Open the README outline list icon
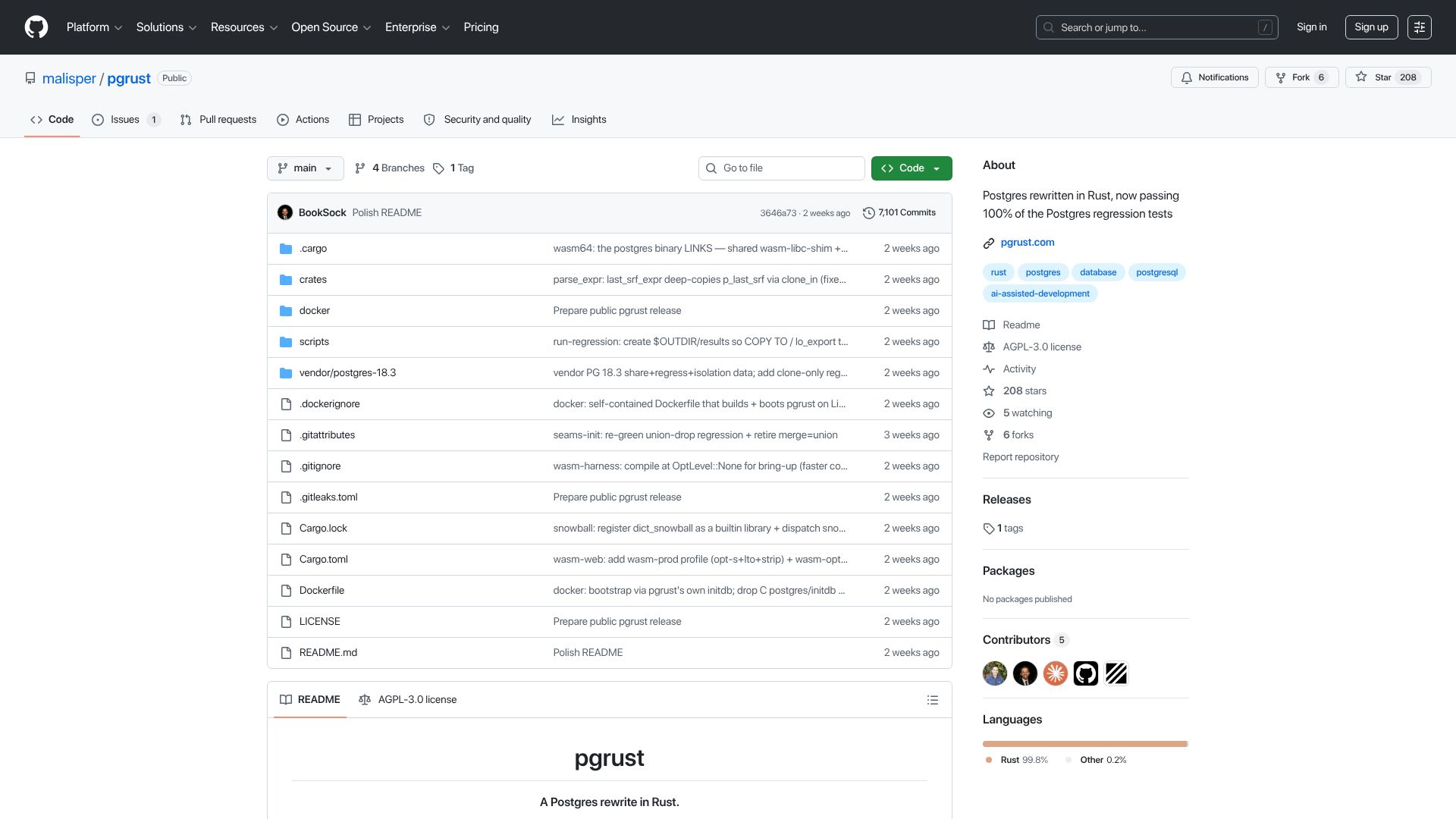The image size is (1456, 819). (933, 700)
